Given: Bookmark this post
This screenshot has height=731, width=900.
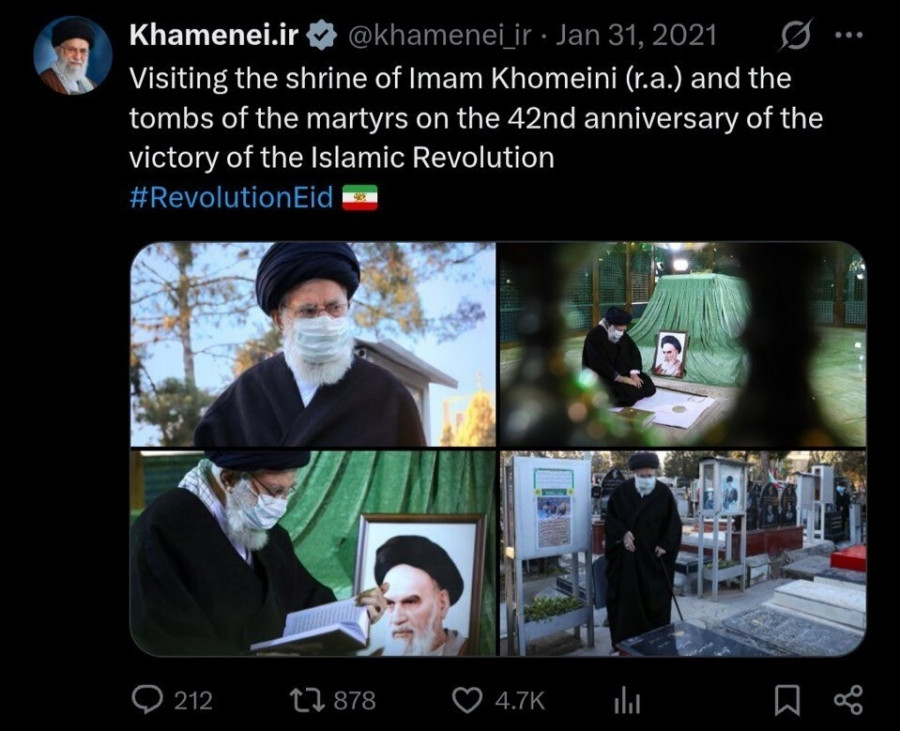Looking at the screenshot, I should [787, 701].
